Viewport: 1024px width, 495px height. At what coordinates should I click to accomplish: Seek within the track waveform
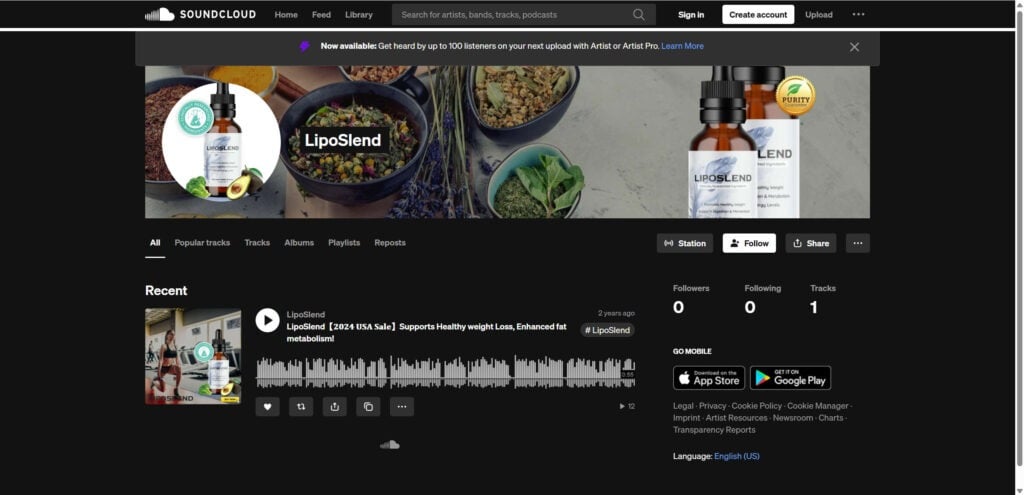pos(445,372)
